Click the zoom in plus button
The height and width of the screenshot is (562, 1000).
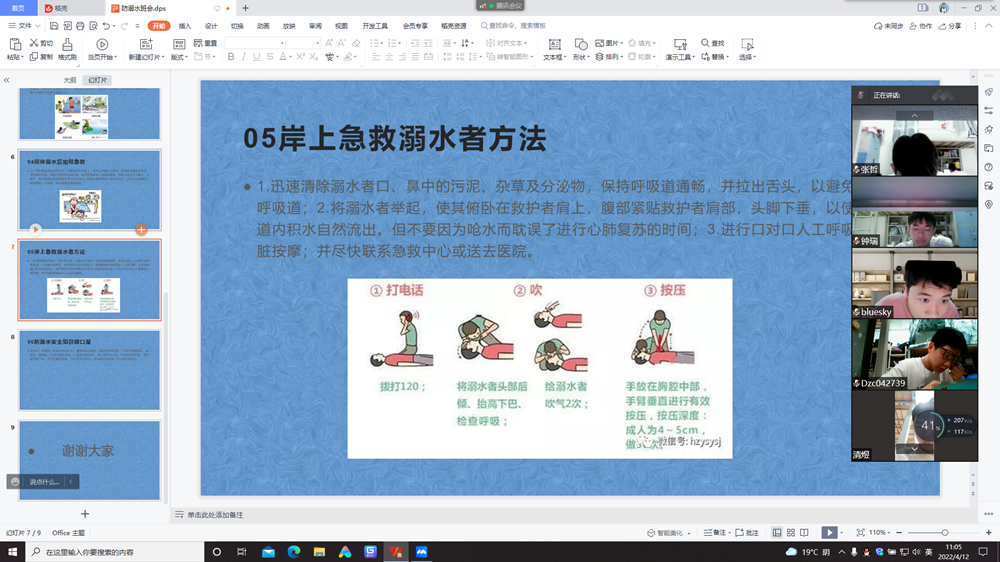[x=989, y=533]
